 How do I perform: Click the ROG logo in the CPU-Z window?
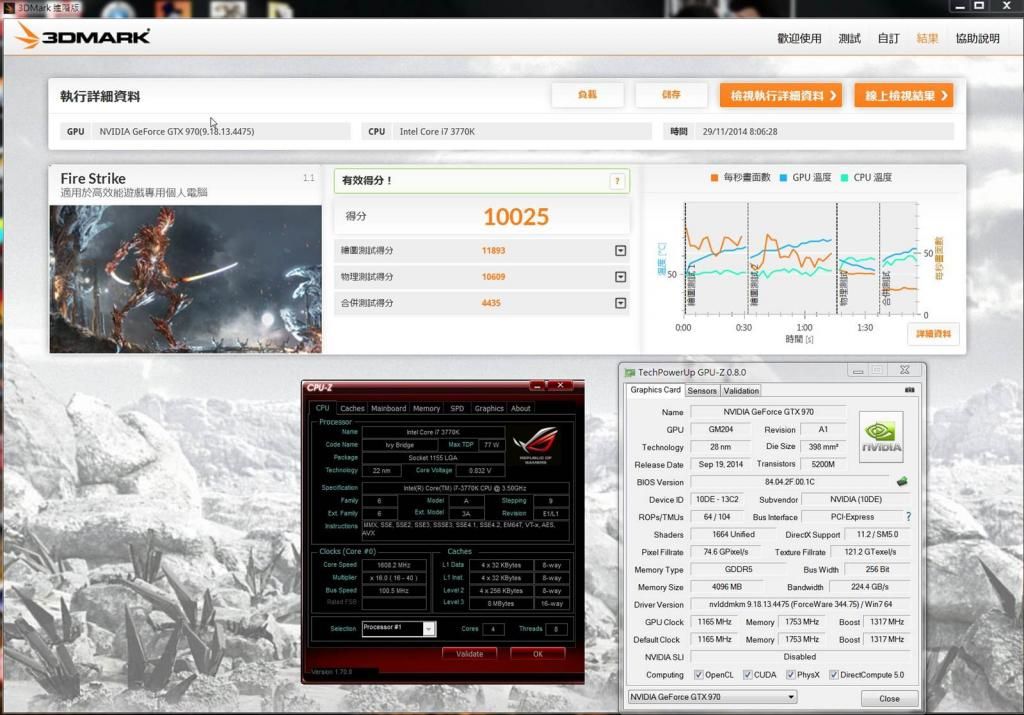(536, 444)
